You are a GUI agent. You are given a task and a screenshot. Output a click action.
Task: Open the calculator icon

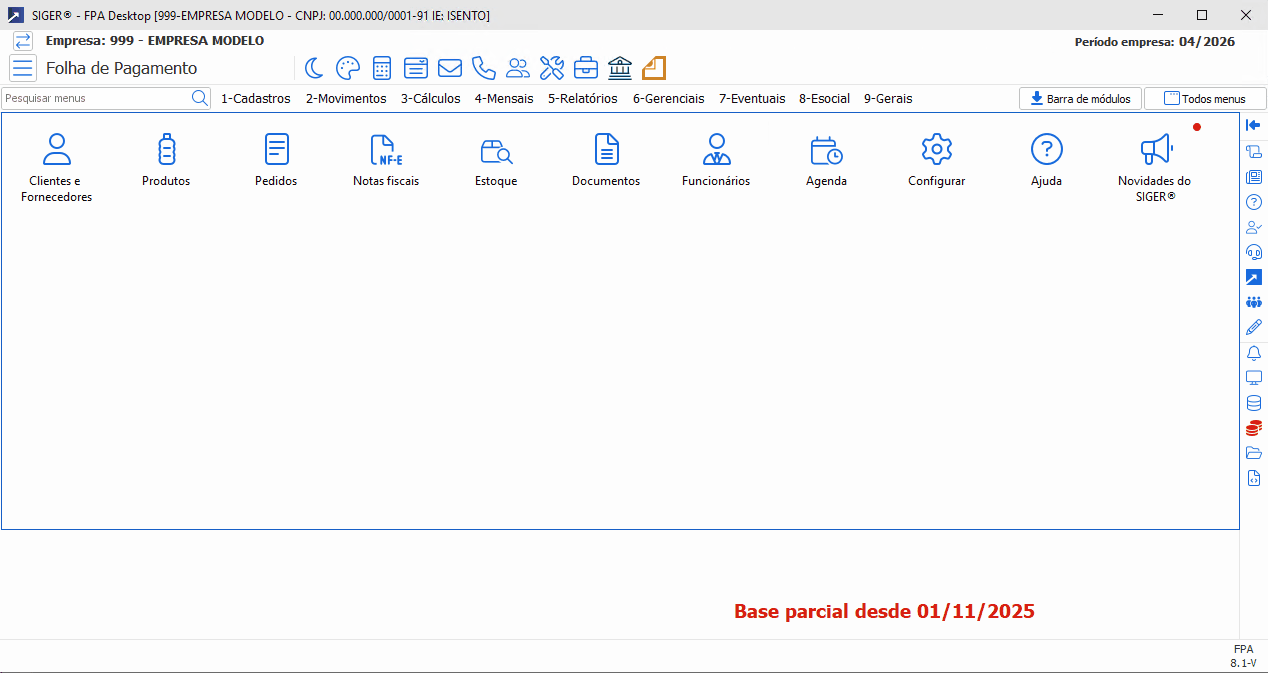[381, 68]
